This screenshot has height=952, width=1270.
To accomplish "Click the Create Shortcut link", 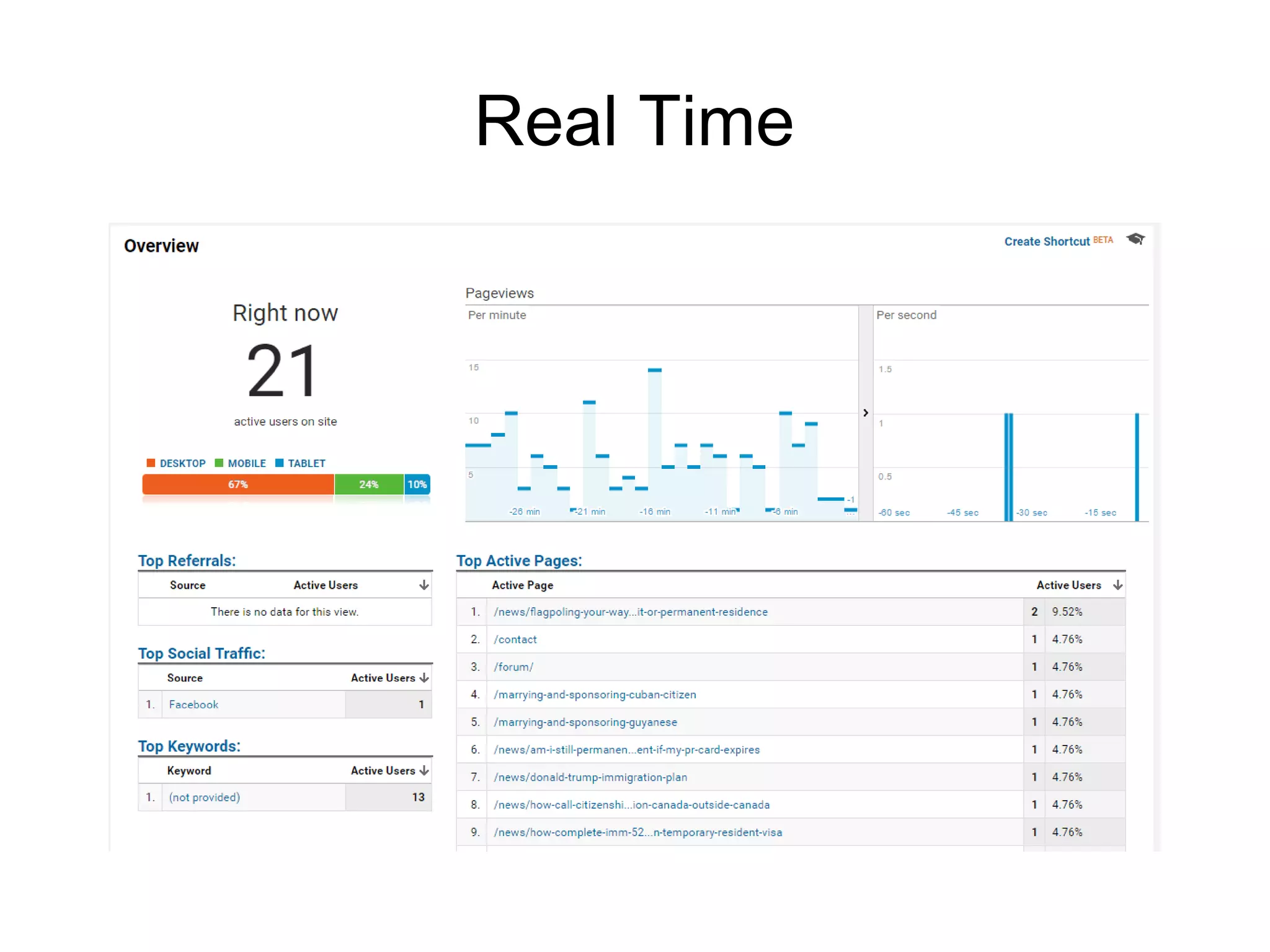I will [x=1046, y=241].
